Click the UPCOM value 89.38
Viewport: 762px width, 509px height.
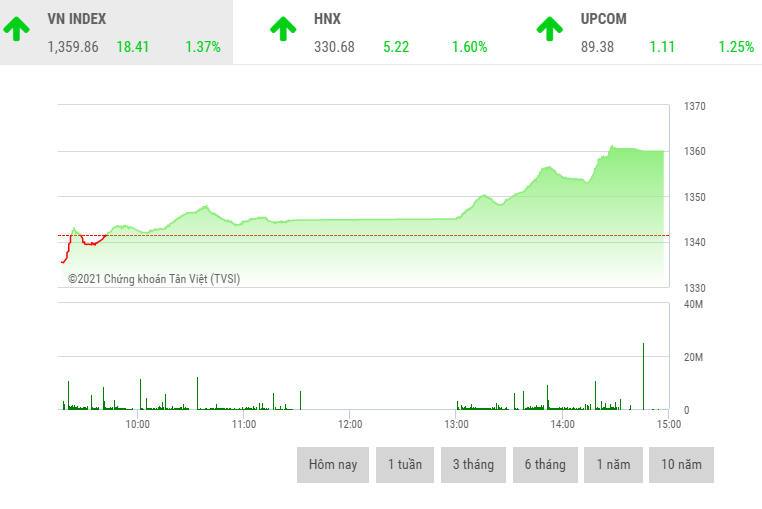pos(598,47)
